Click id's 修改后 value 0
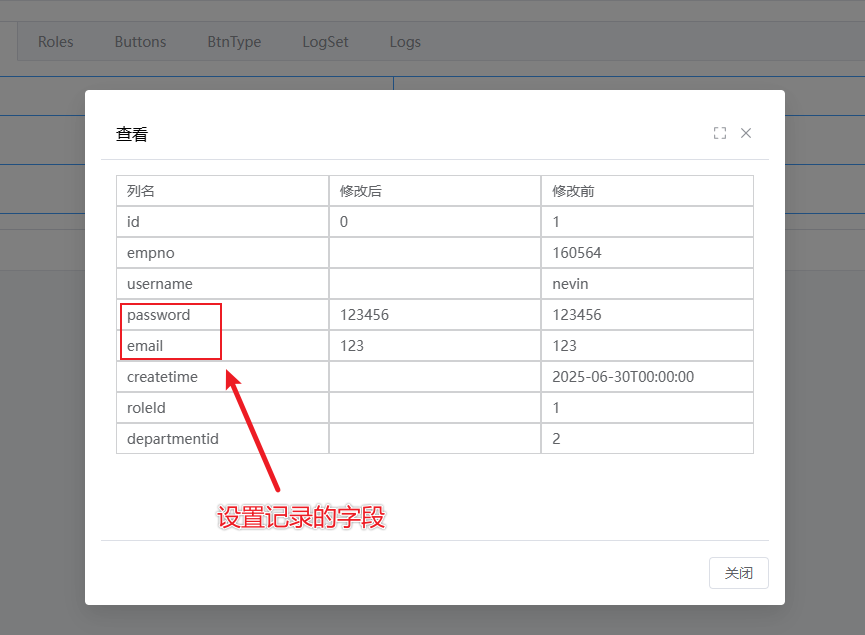Image resolution: width=865 pixels, height=635 pixels. 344,222
